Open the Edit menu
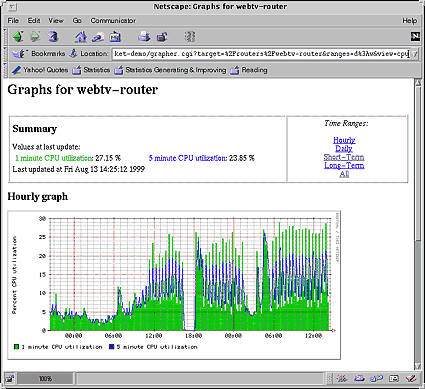425x389 pixels. coord(34,21)
